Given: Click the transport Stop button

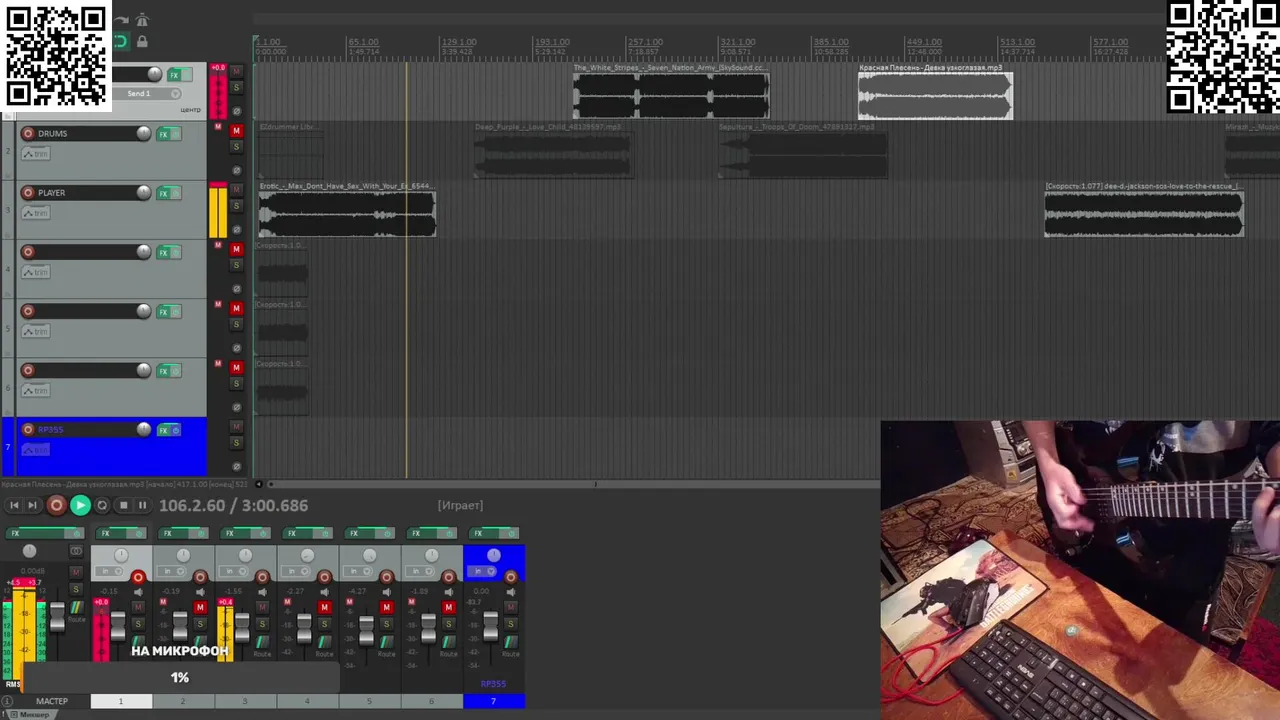Looking at the screenshot, I should 123,506.
